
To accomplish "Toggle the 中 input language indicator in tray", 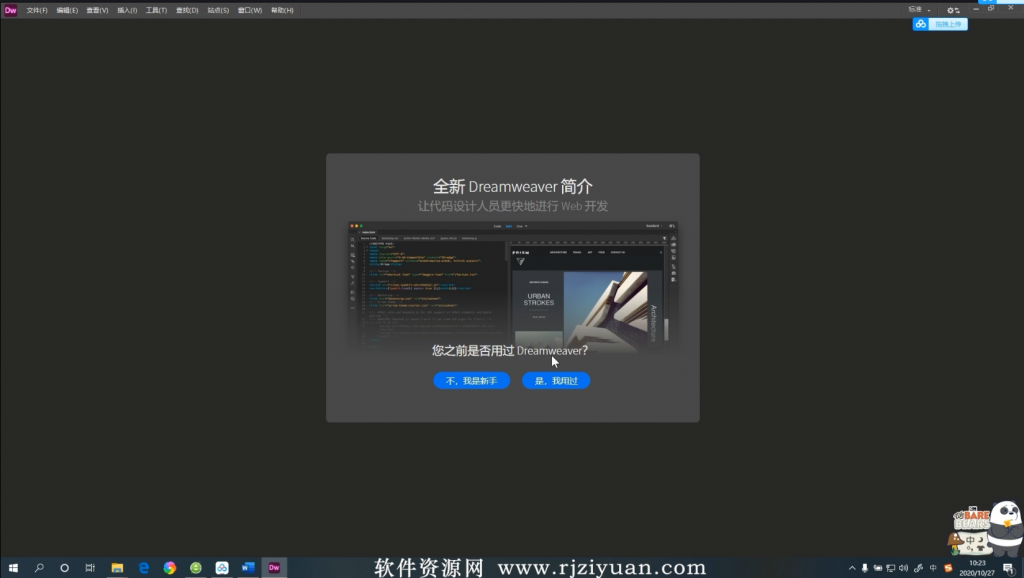I will click(x=933, y=568).
